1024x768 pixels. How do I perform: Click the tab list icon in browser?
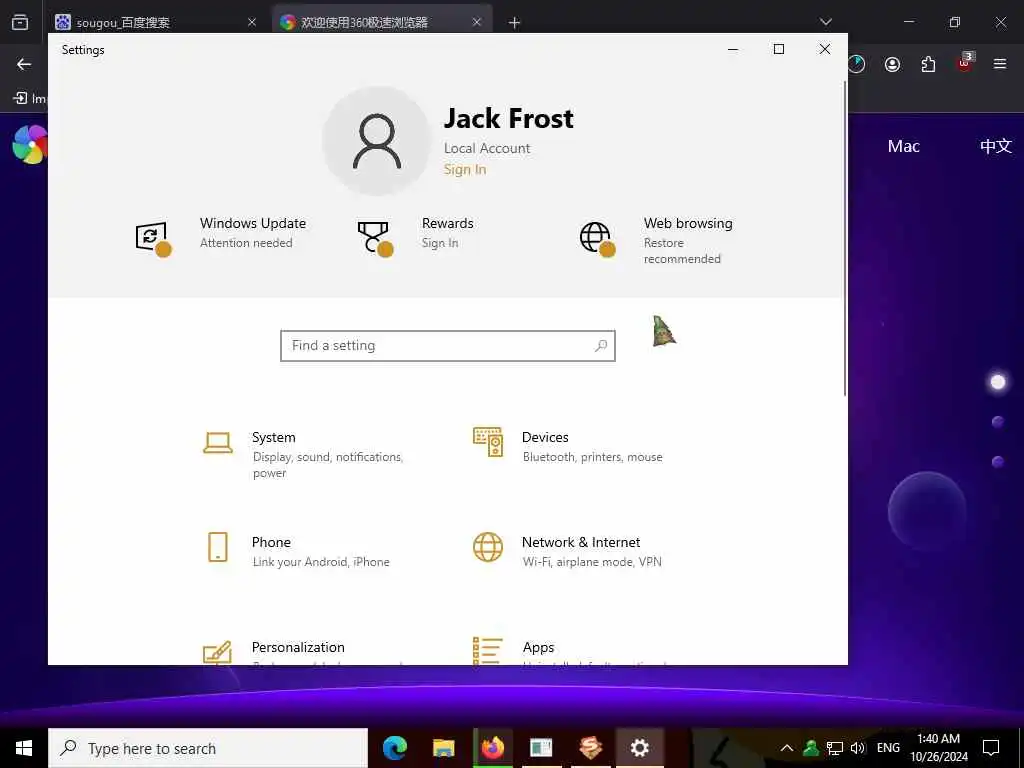[x=20, y=22]
